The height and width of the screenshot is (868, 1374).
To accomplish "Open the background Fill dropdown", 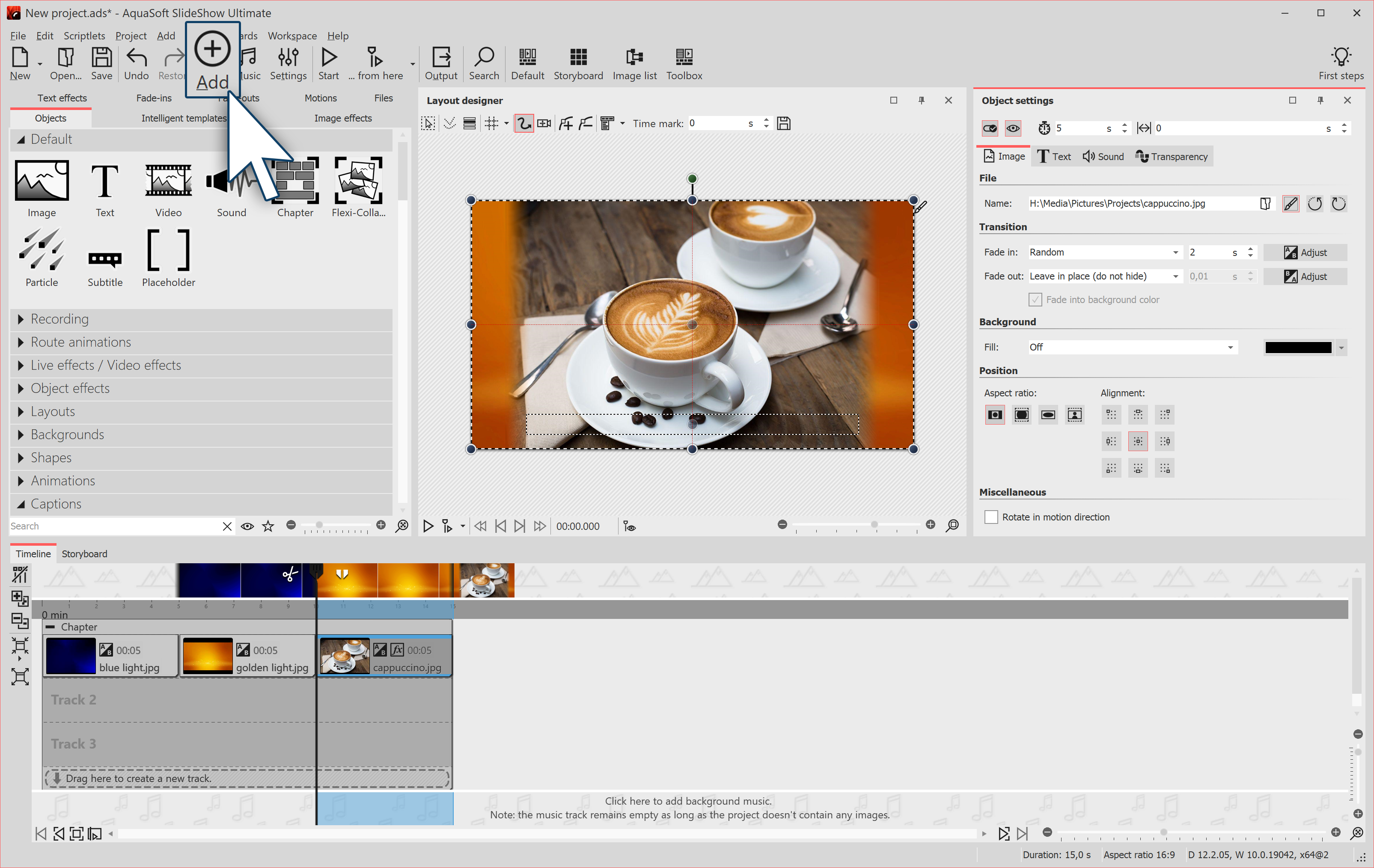I will (1132, 347).
